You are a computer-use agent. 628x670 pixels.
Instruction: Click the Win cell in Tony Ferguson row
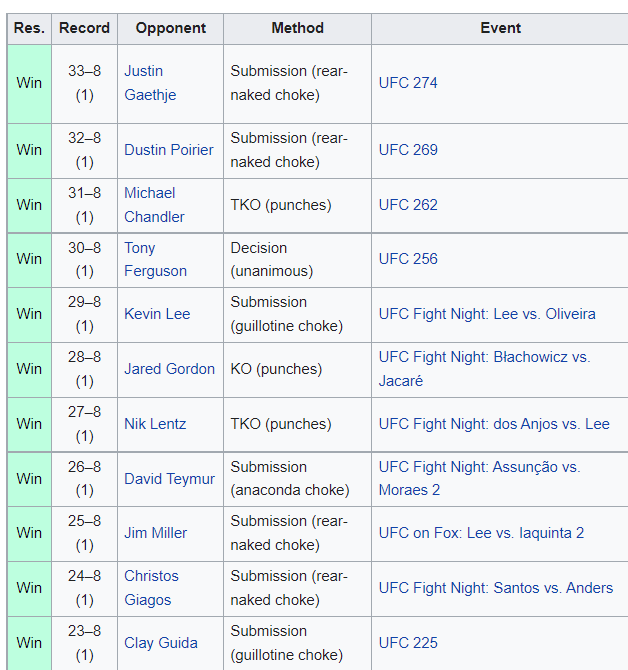(x=29, y=260)
